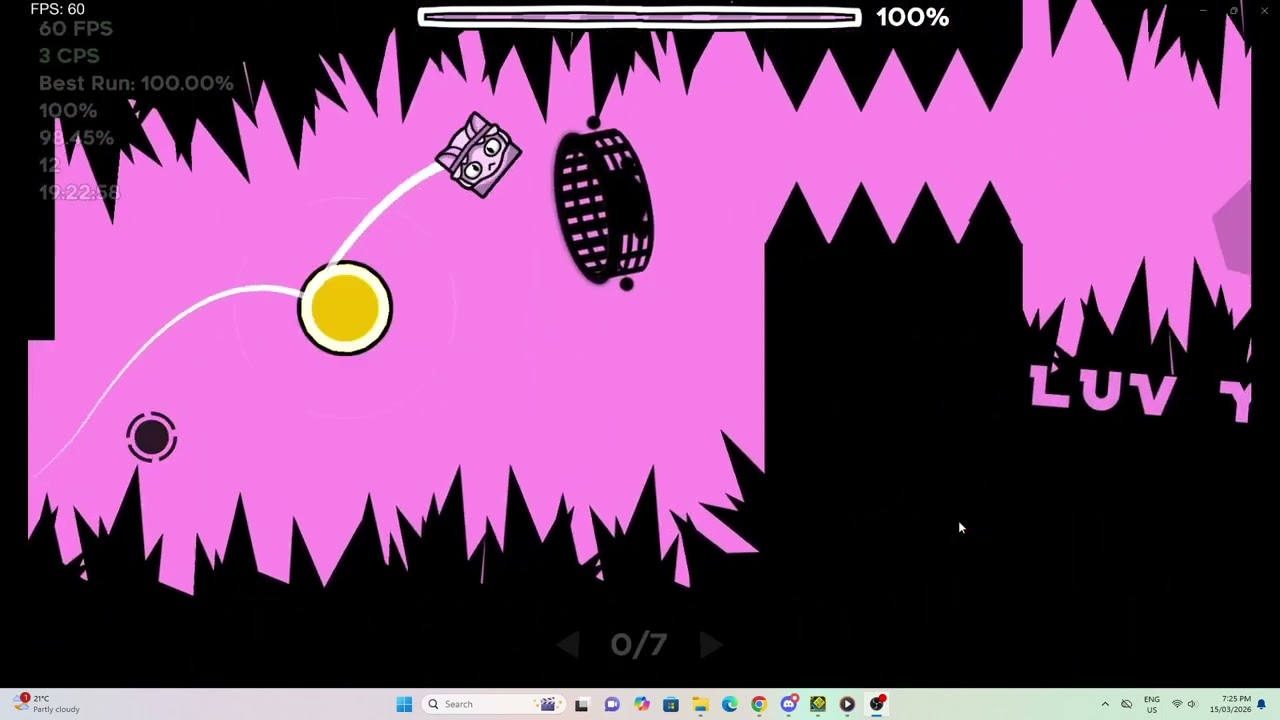Open Microsoft Edge from the taskbar
Viewport: 1280px width, 720px height.
tap(730, 704)
